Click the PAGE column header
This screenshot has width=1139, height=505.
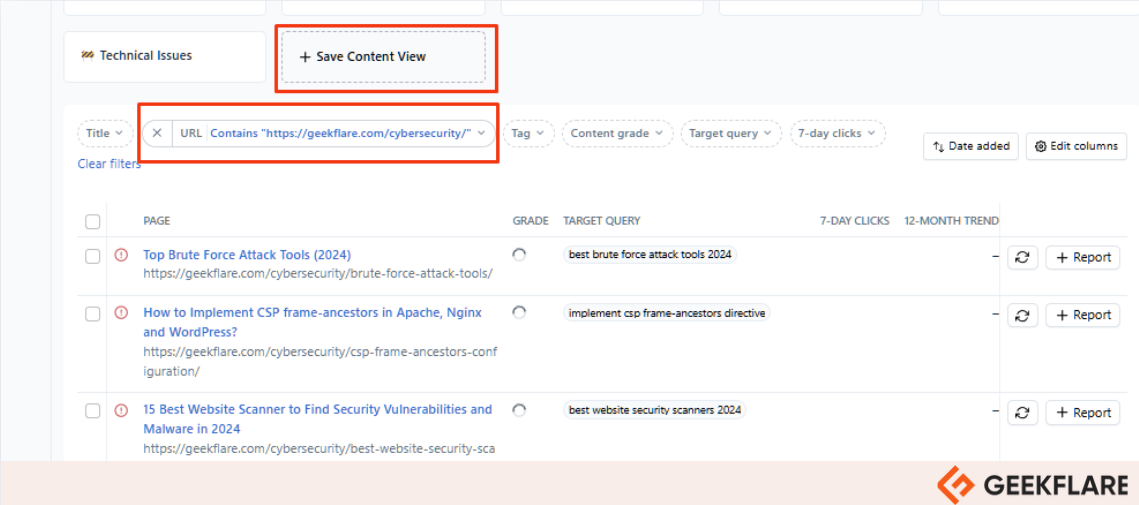pyautogui.click(x=157, y=221)
